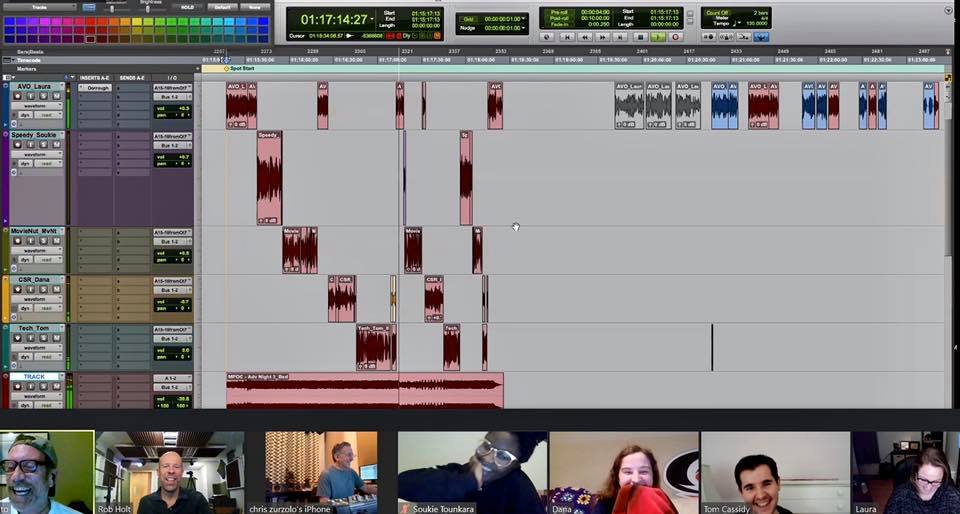The image size is (960, 514).
Task: Open the Bus 1-2 output selector on AVO_Laura
Action: (x=172, y=97)
